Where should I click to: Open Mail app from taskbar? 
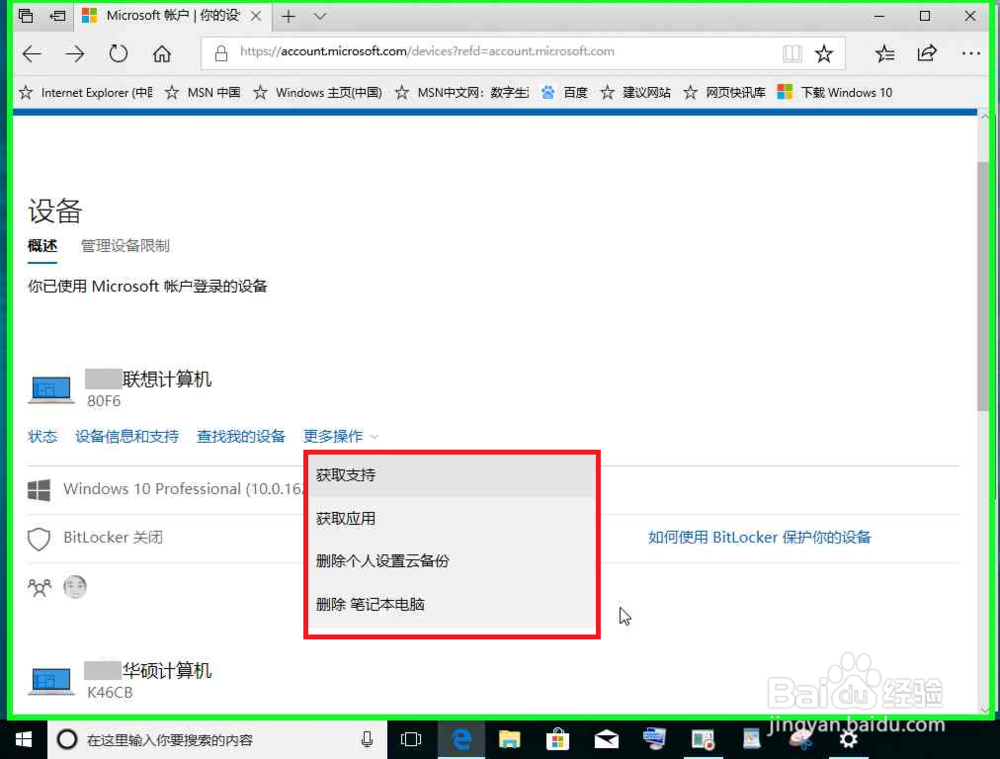606,740
